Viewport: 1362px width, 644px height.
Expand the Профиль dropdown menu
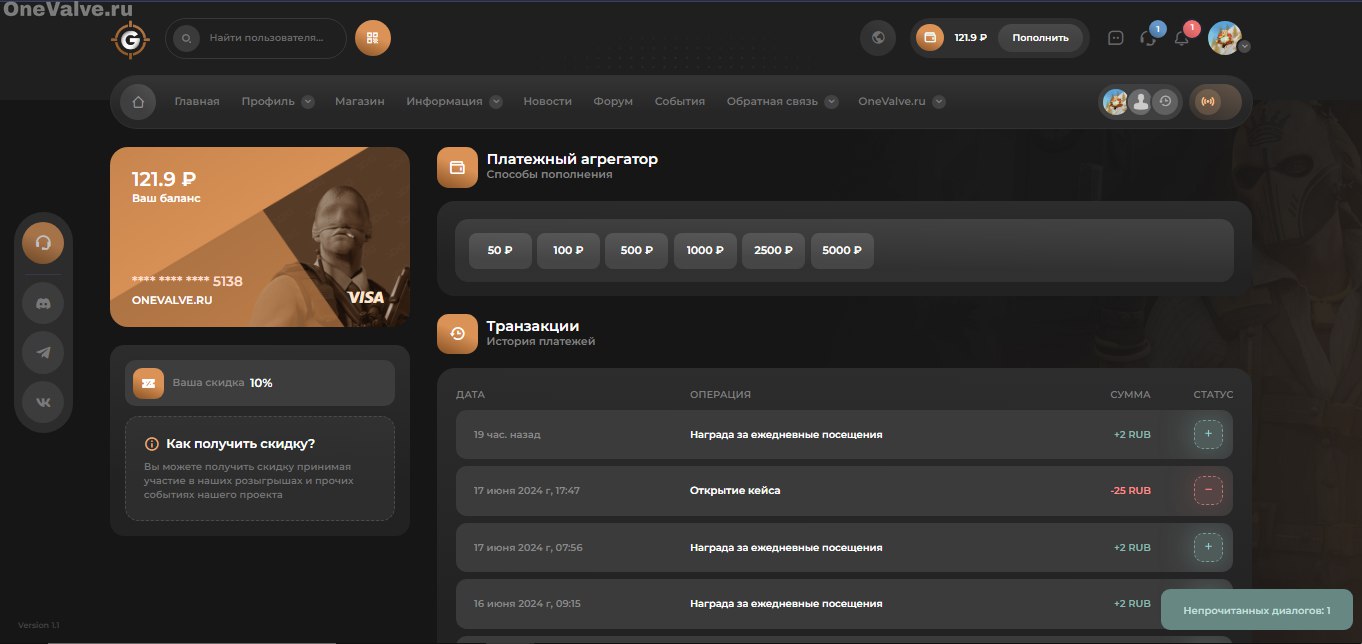point(308,102)
